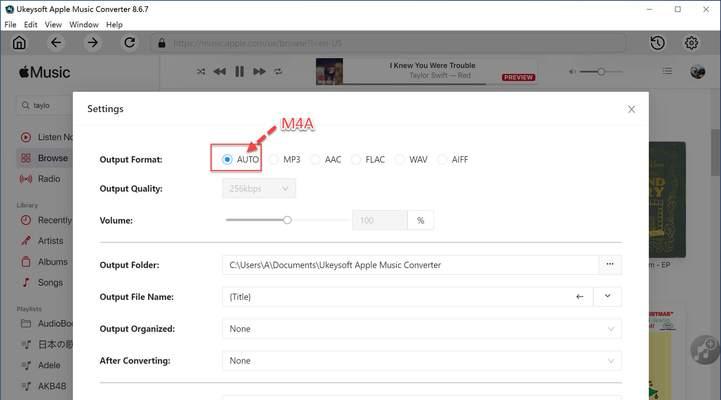This screenshot has width=721, height=400.
Task: Click the now playing album thumbnail
Action: (329, 71)
